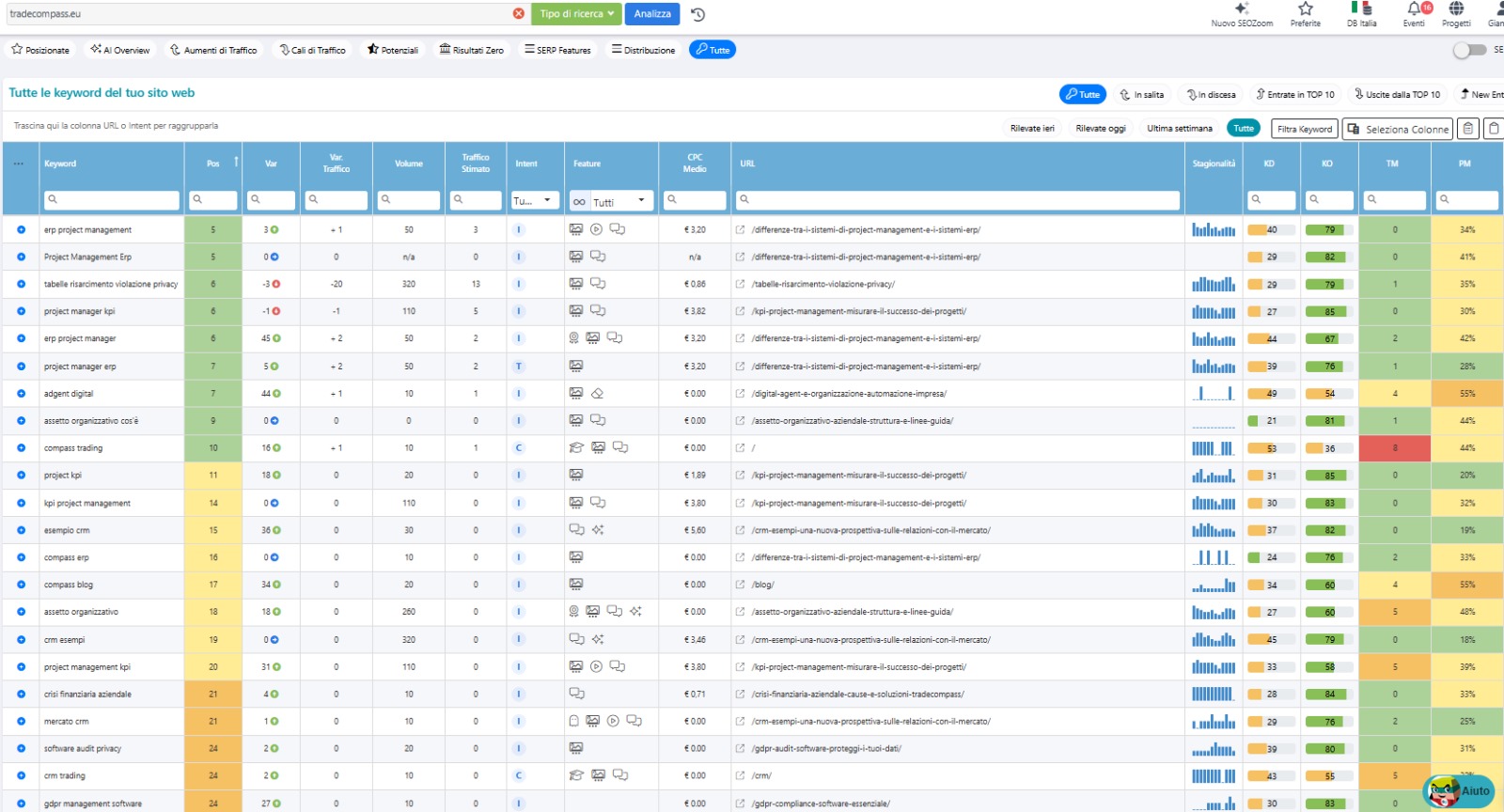Image resolution: width=1504 pixels, height=812 pixels.
Task: Open the Tipo di ricerca dropdown
Action: tap(576, 14)
